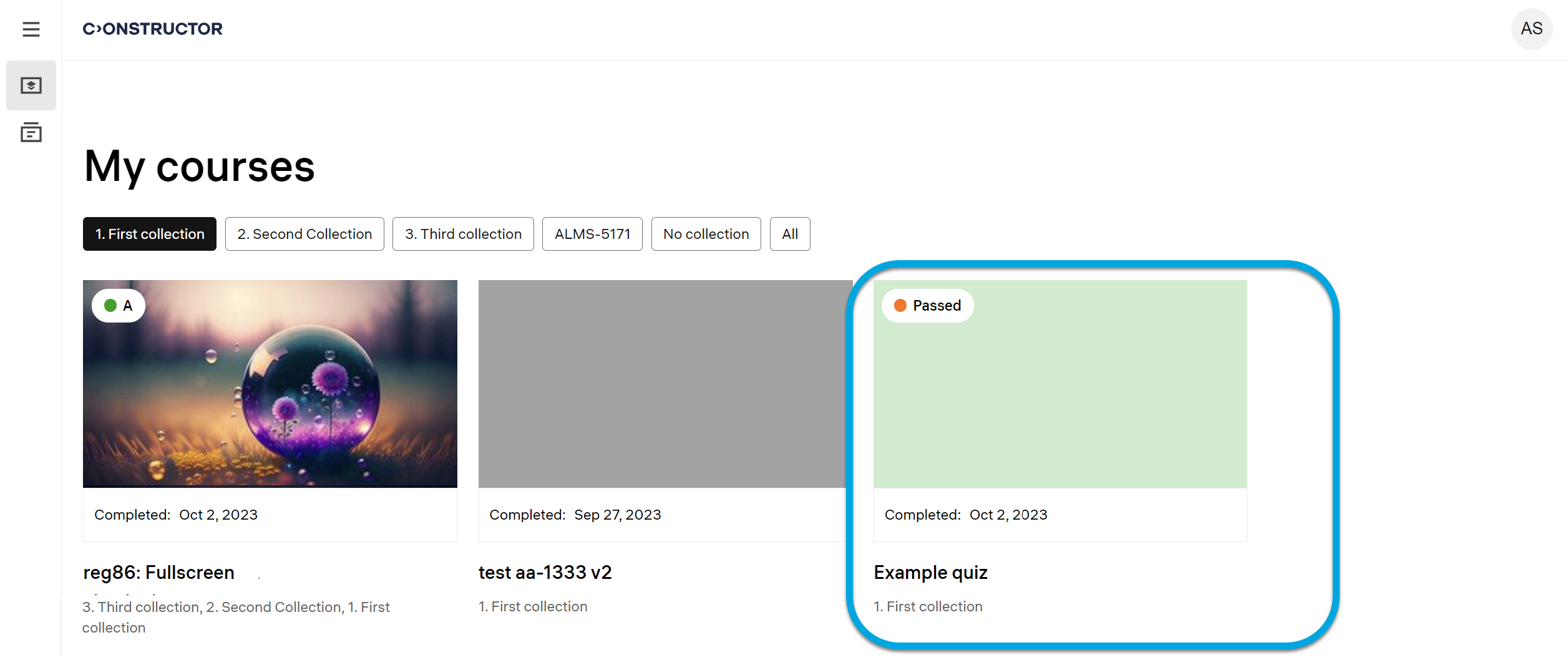Open the reg86: Fullscreen course title
The height and width of the screenshot is (660, 1568).
pos(159,572)
